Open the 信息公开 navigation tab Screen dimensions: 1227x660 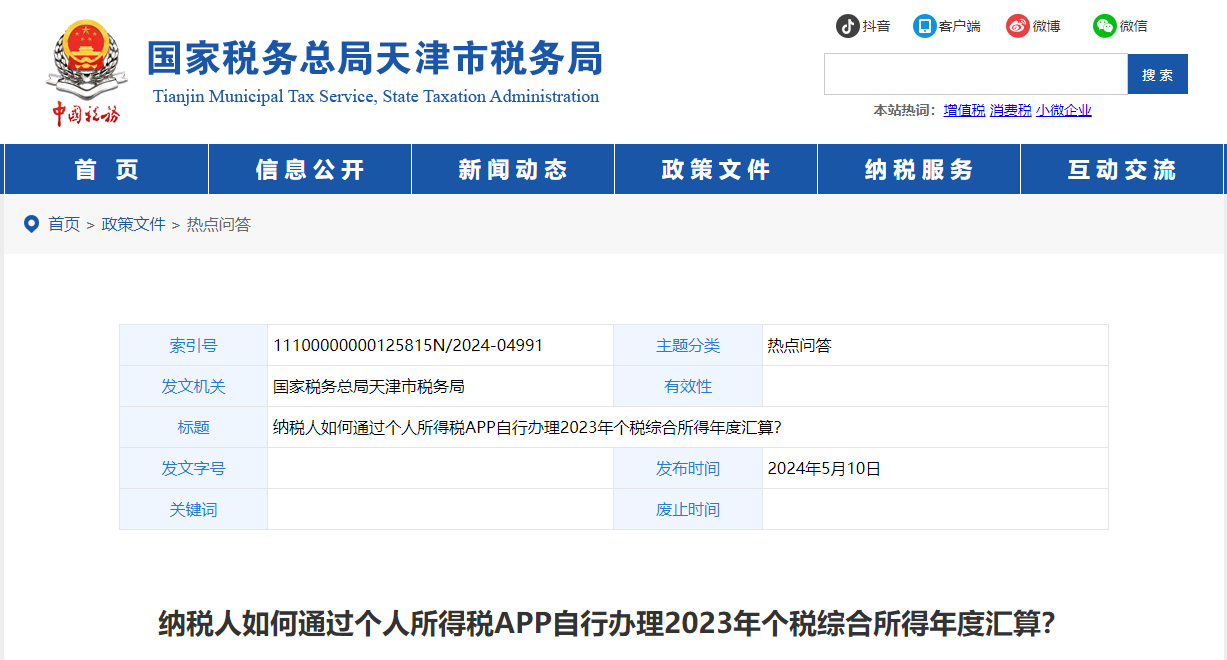pyautogui.click(x=310, y=169)
